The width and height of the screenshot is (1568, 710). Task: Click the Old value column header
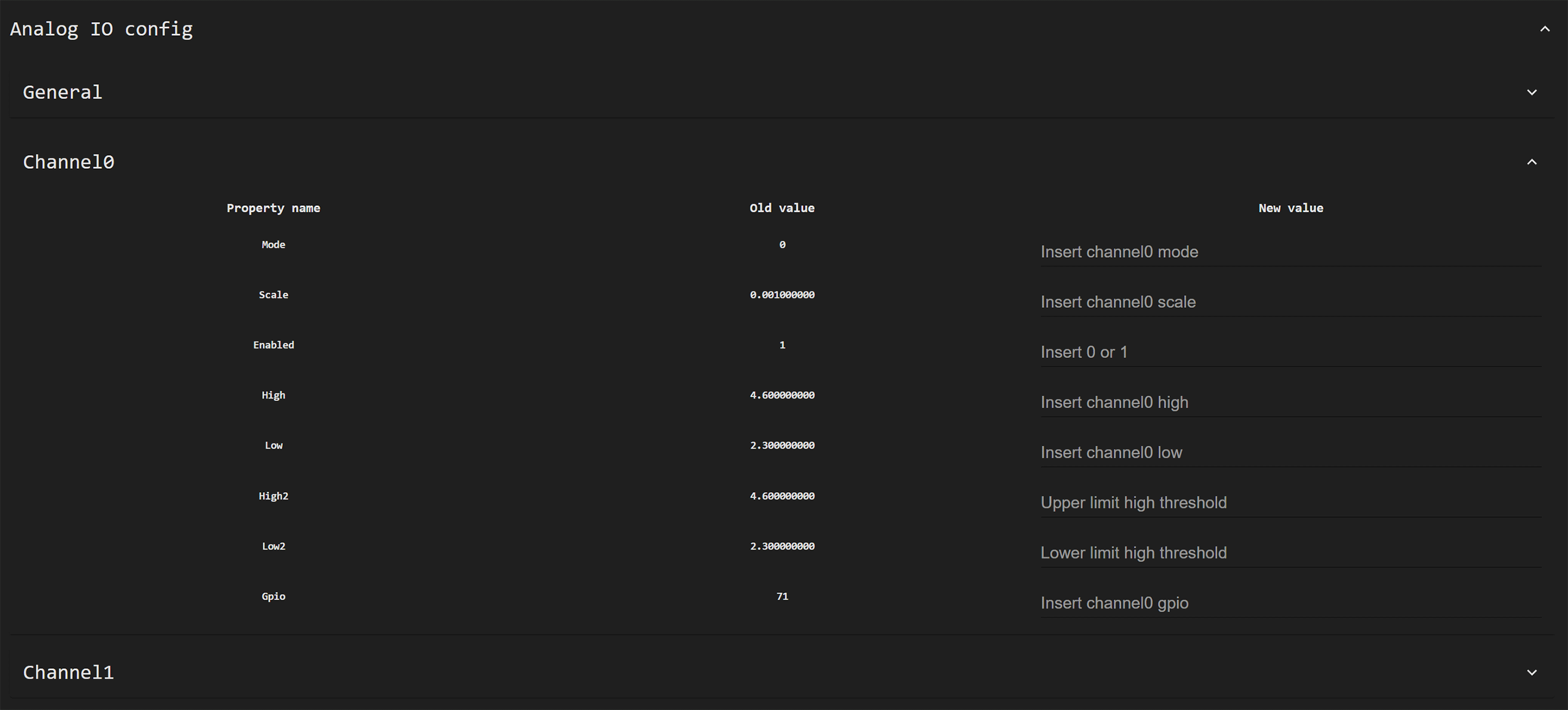point(782,208)
